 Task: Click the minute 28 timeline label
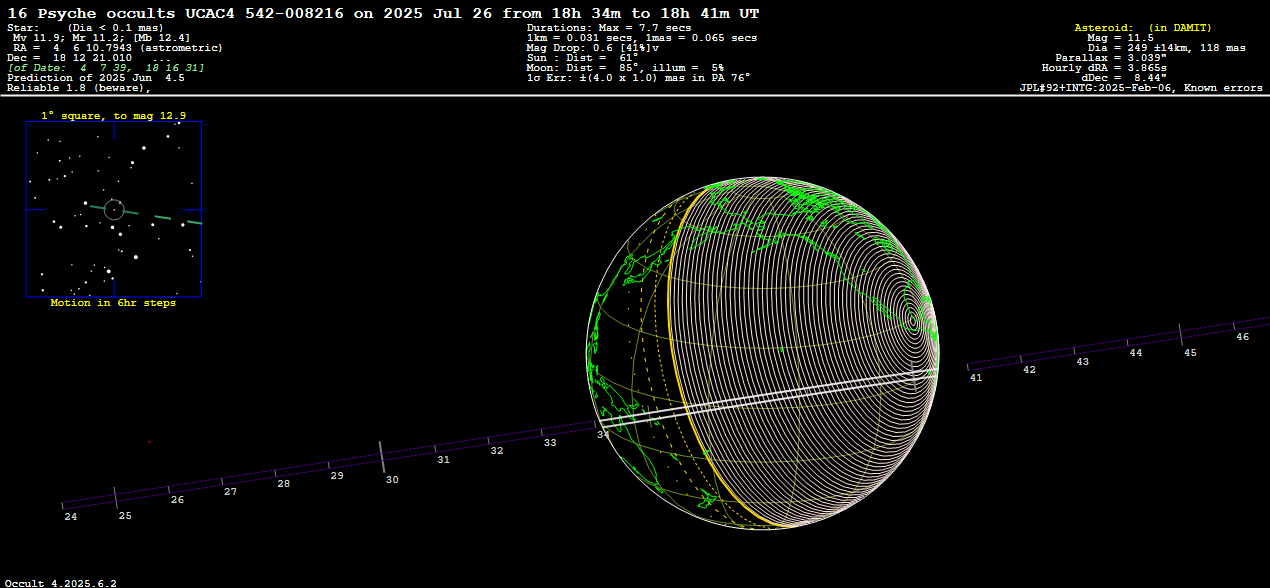[x=284, y=484]
